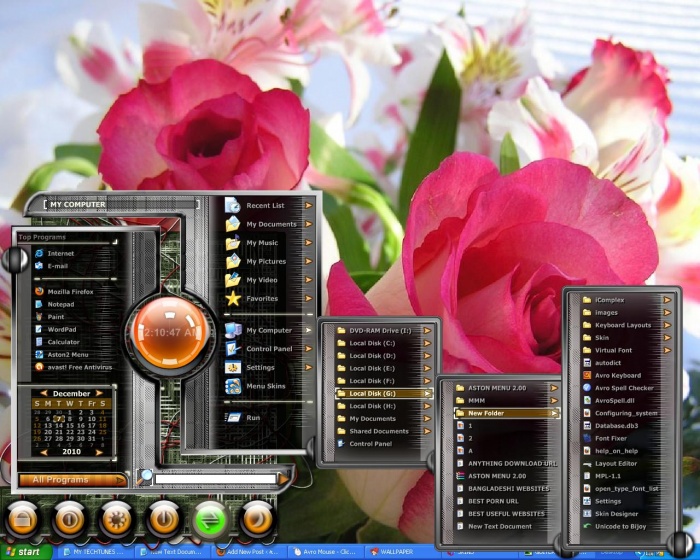Expand the Local Disk (E:) arrow

click(427, 368)
